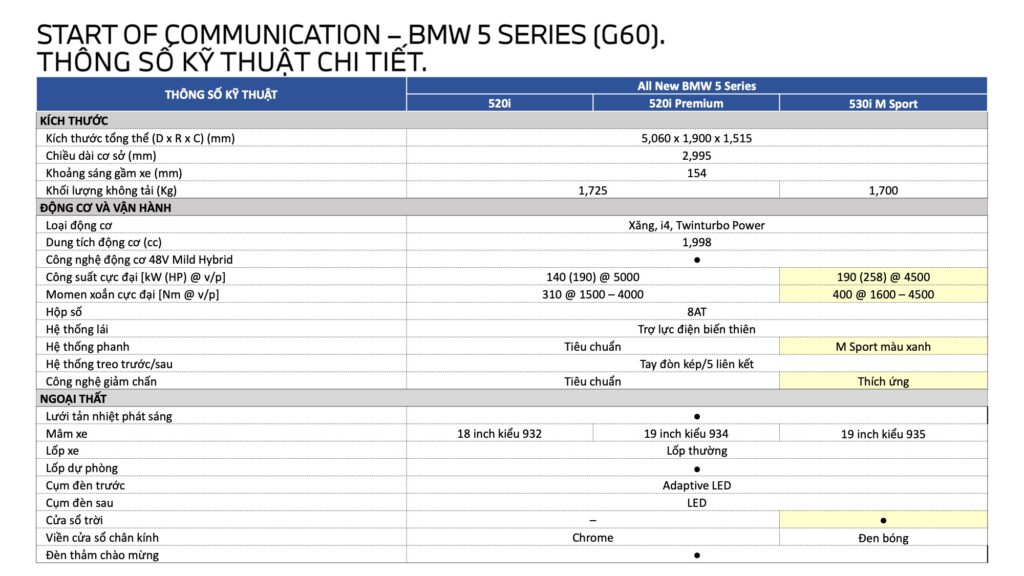Click the sunroof bullet for 530i M Sport

coord(883,521)
